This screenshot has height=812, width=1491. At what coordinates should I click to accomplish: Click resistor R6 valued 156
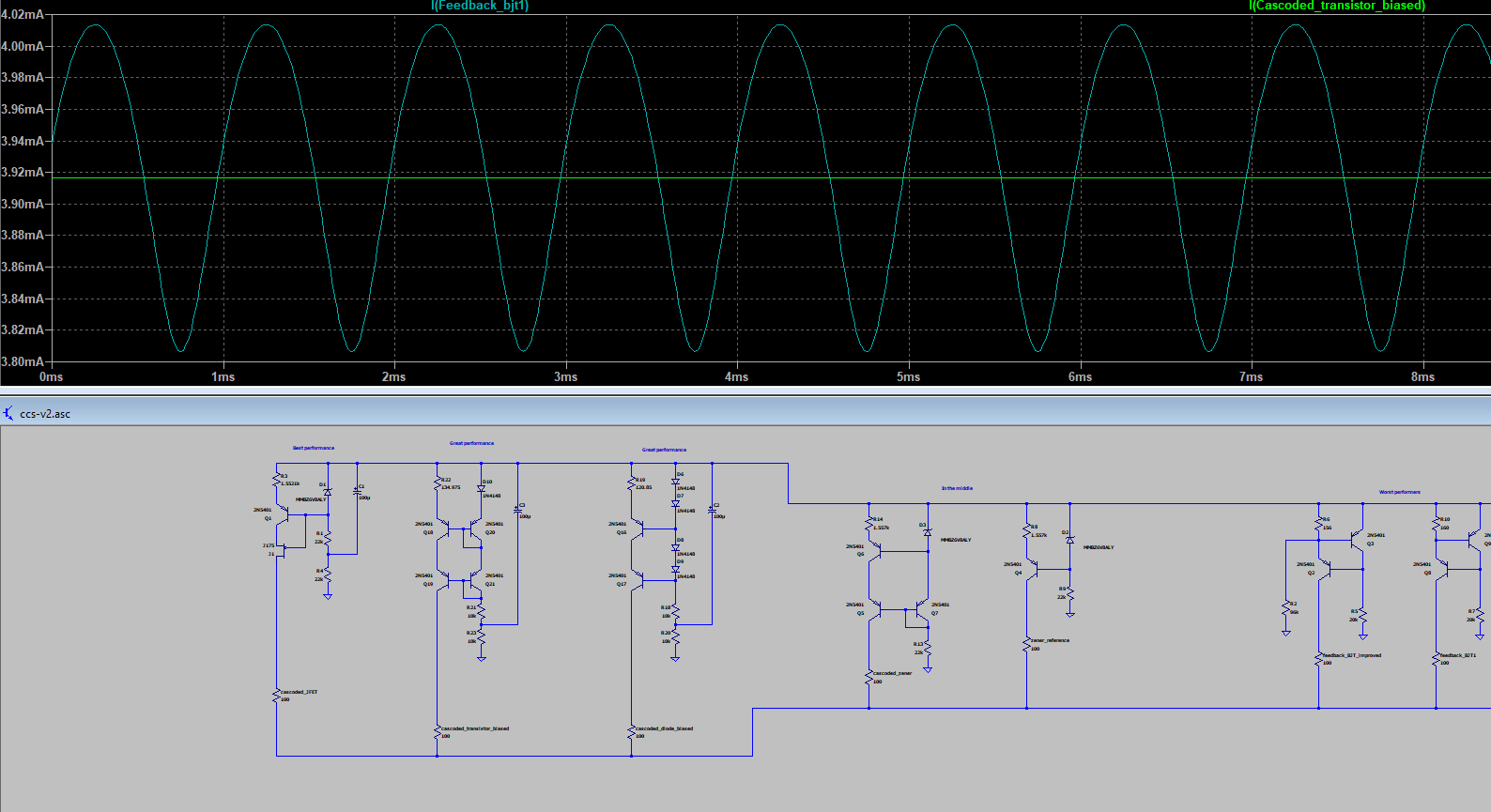[1318, 524]
